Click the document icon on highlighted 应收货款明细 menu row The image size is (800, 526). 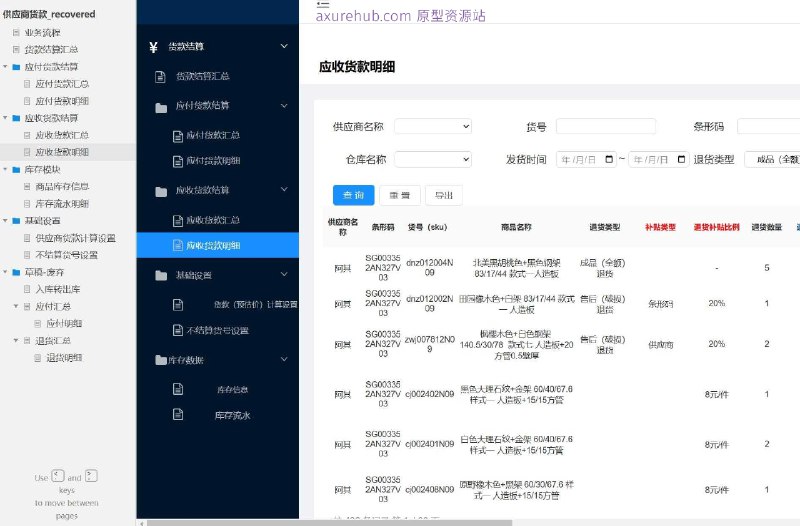pos(178,245)
